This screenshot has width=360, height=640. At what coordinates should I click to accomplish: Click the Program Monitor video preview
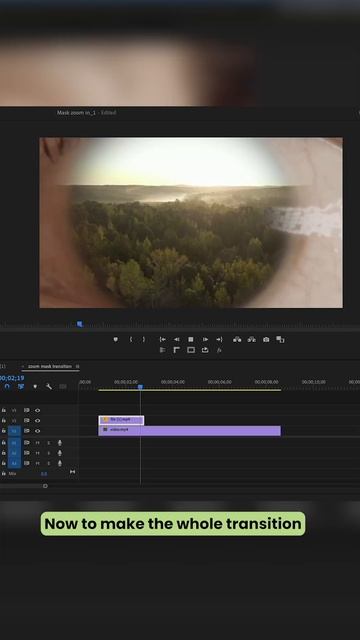[x=191, y=222]
